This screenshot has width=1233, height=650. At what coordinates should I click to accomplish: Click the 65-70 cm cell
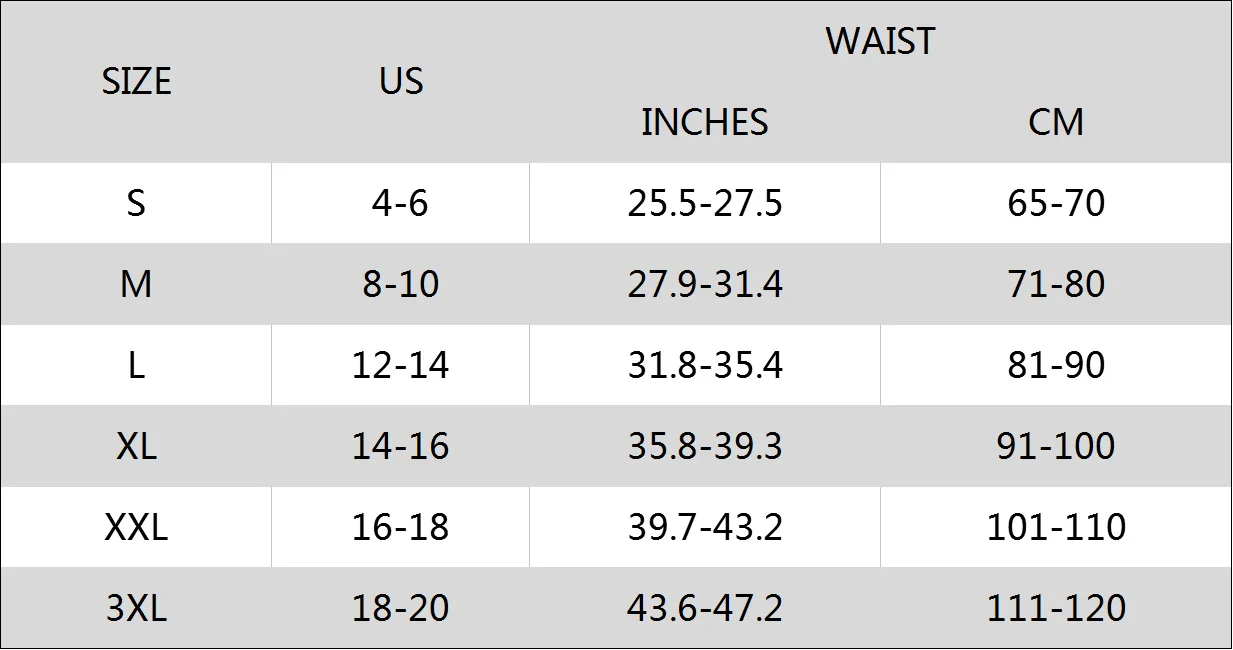click(1056, 203)
